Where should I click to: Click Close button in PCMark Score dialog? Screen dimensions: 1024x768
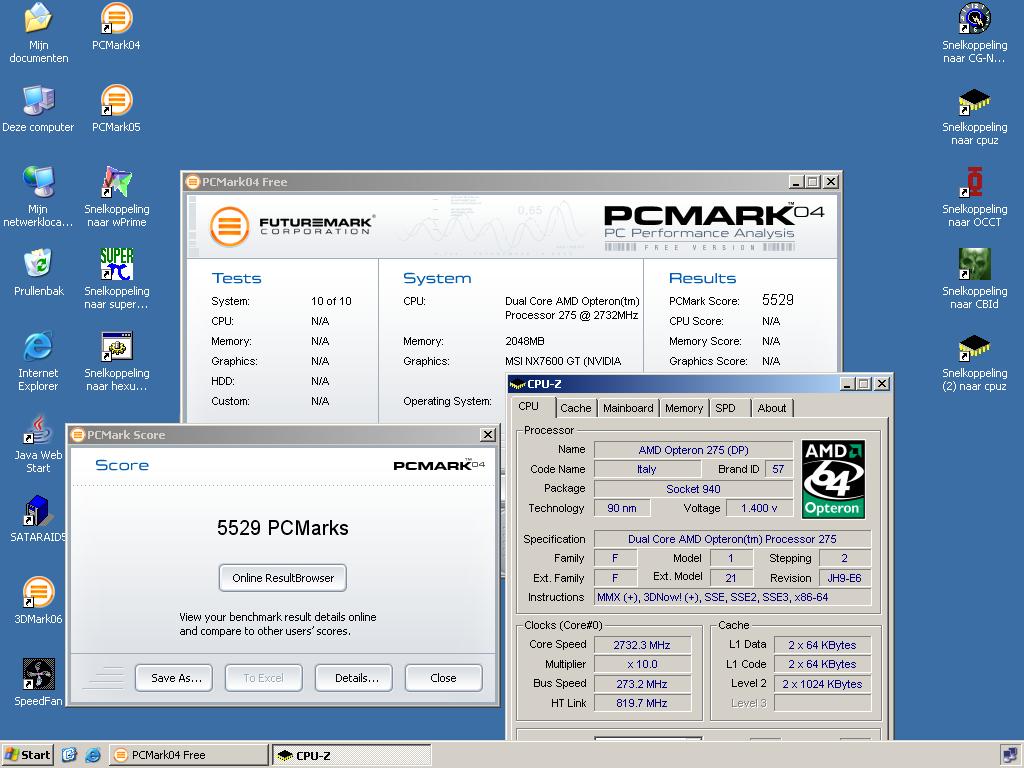[x=443, y=678]
